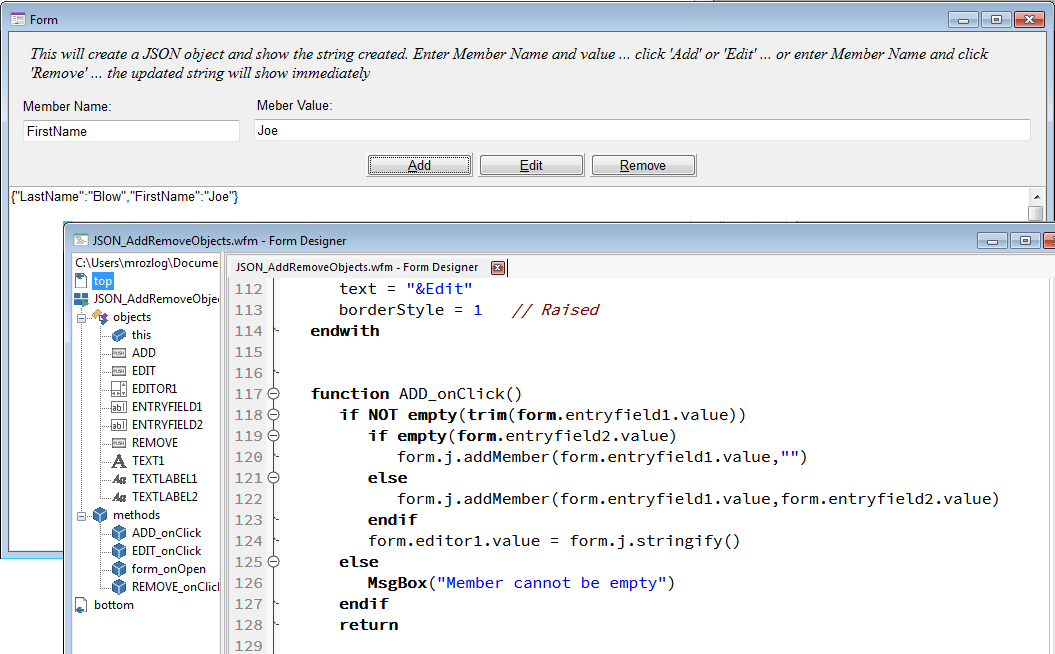The image size is (1055, 654).
Task: Close the JSON_AddRemoveObjects.wfm editor tab
Action: pyautogui.click(x=498, y=268)
